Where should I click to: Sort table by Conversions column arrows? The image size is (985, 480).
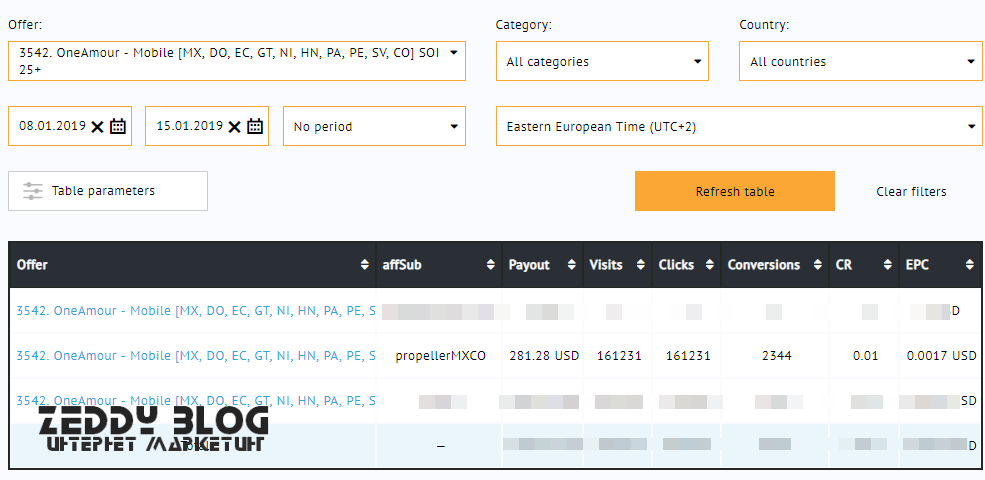[820, 265]
